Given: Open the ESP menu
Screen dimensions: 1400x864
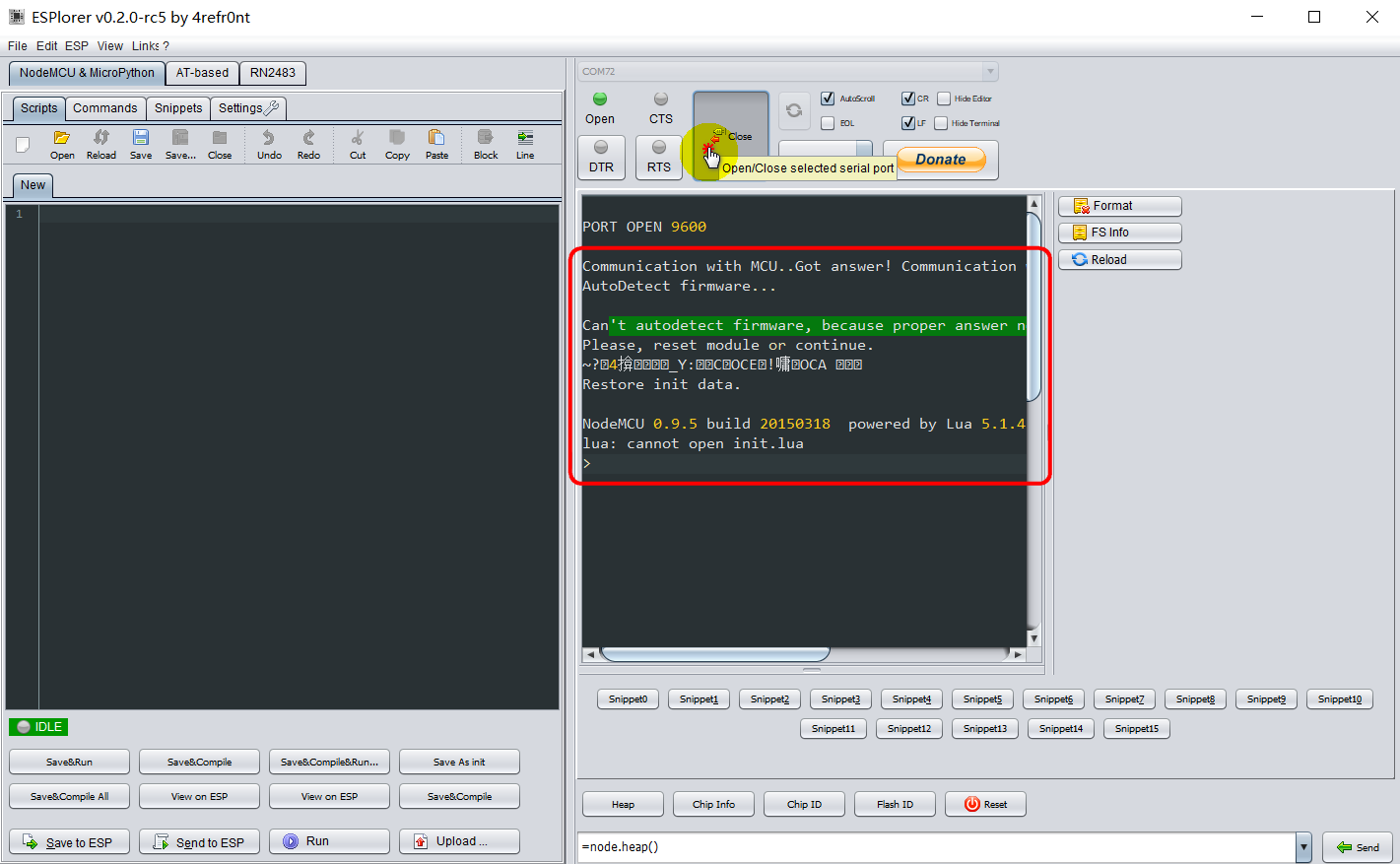Looking at the screenshot, I should (77, 46).
